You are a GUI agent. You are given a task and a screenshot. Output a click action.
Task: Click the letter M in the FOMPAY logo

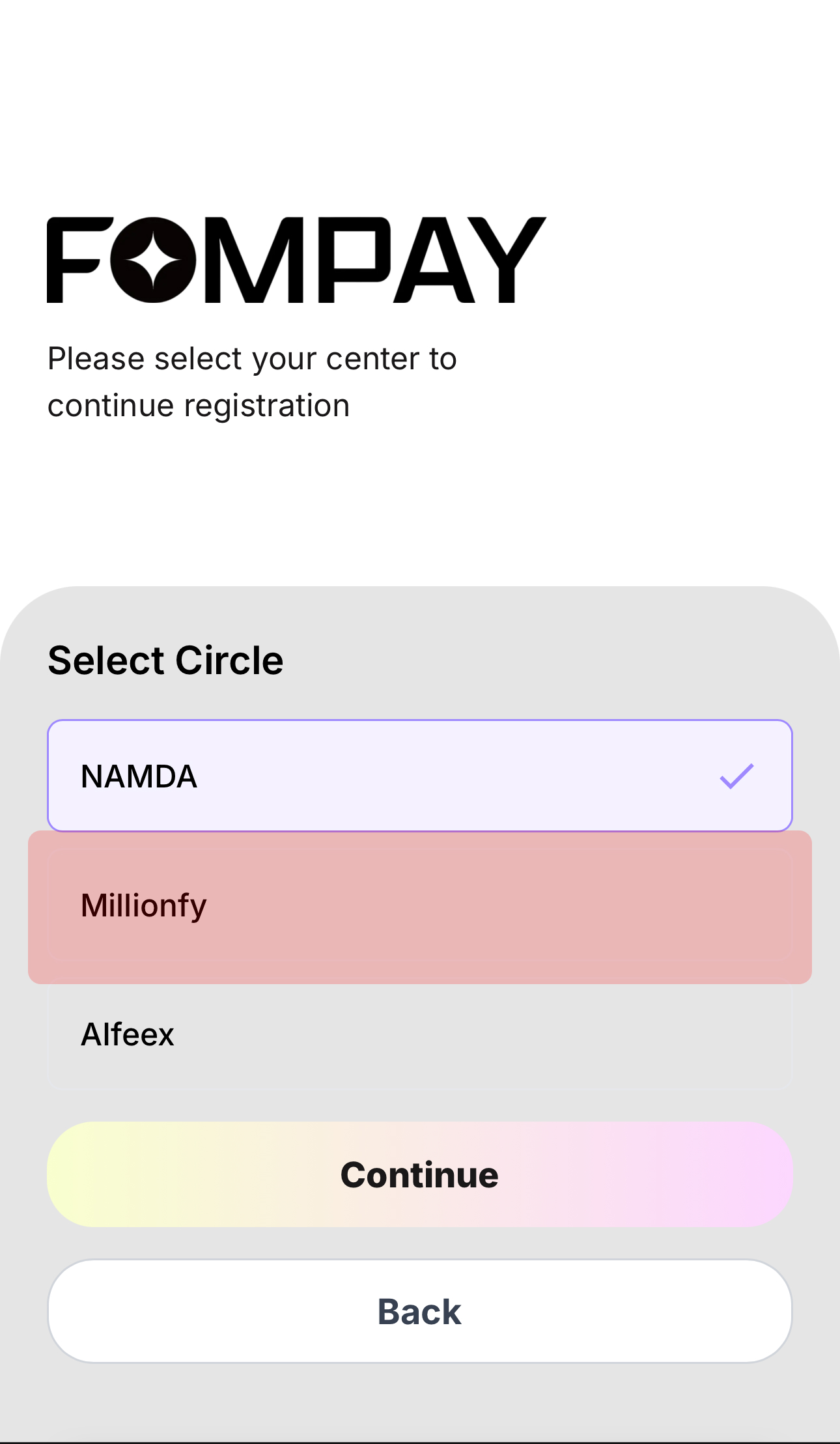click(254, 260)
